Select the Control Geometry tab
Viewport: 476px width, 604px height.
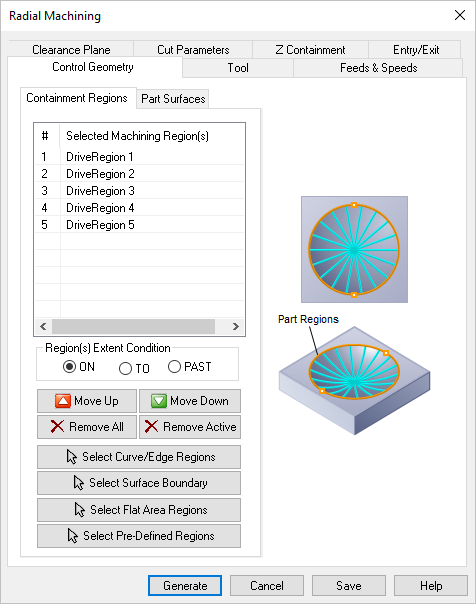pos(93,67)
